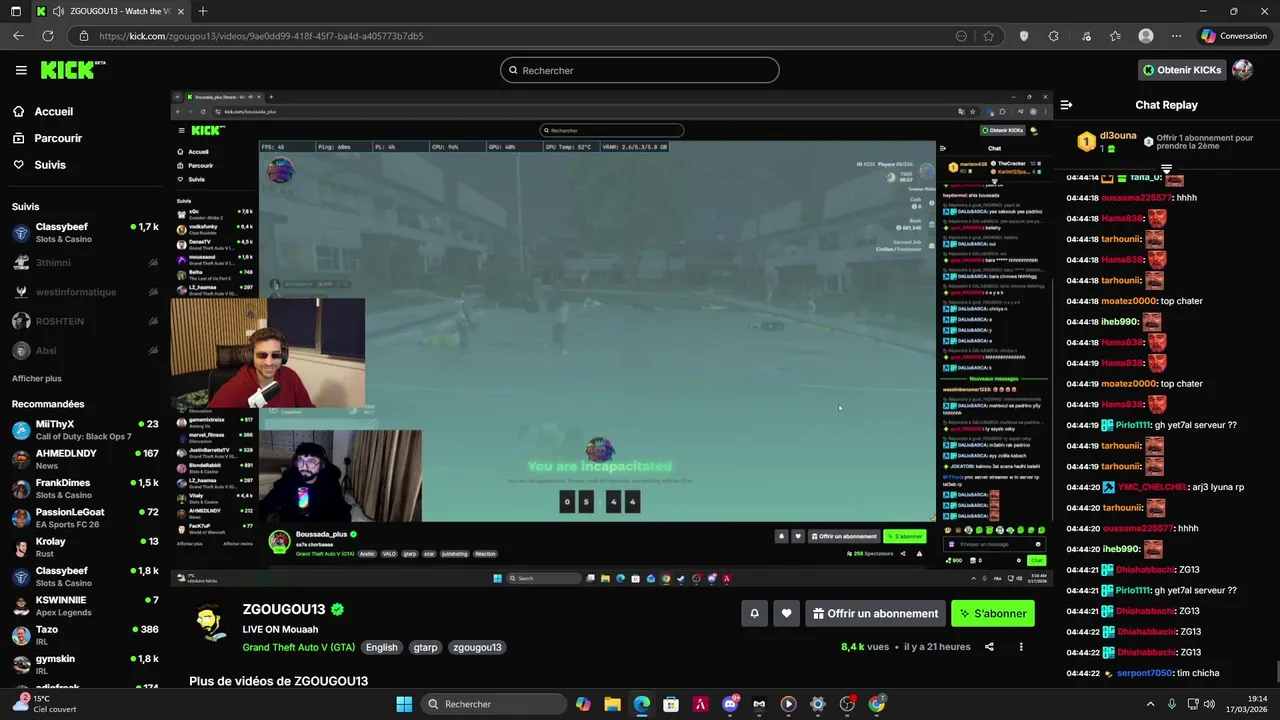Open the Kick hamburger menu
The height and width of the screenshot is (720, 1280).
tap(21, 70)
